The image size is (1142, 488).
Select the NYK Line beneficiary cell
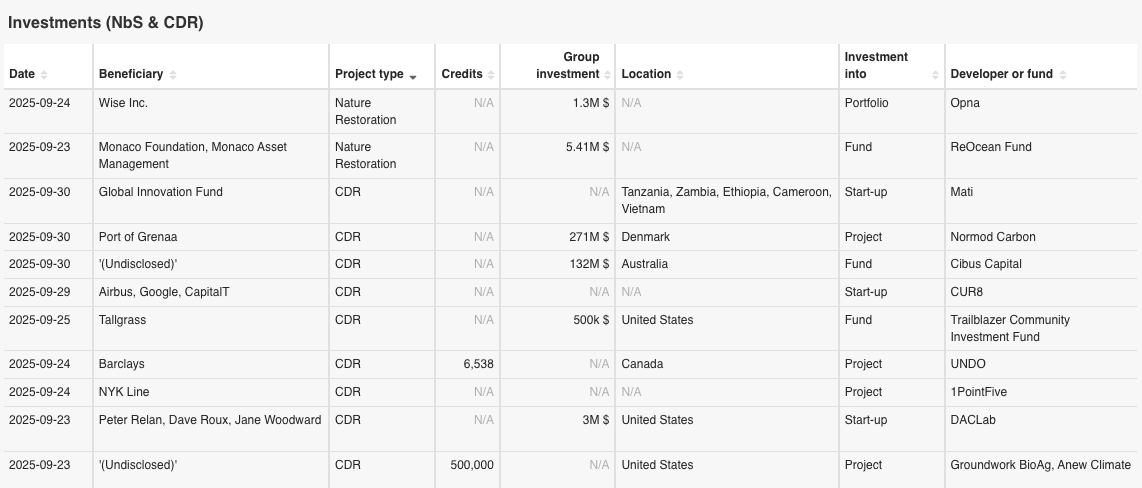coord(124,392)
